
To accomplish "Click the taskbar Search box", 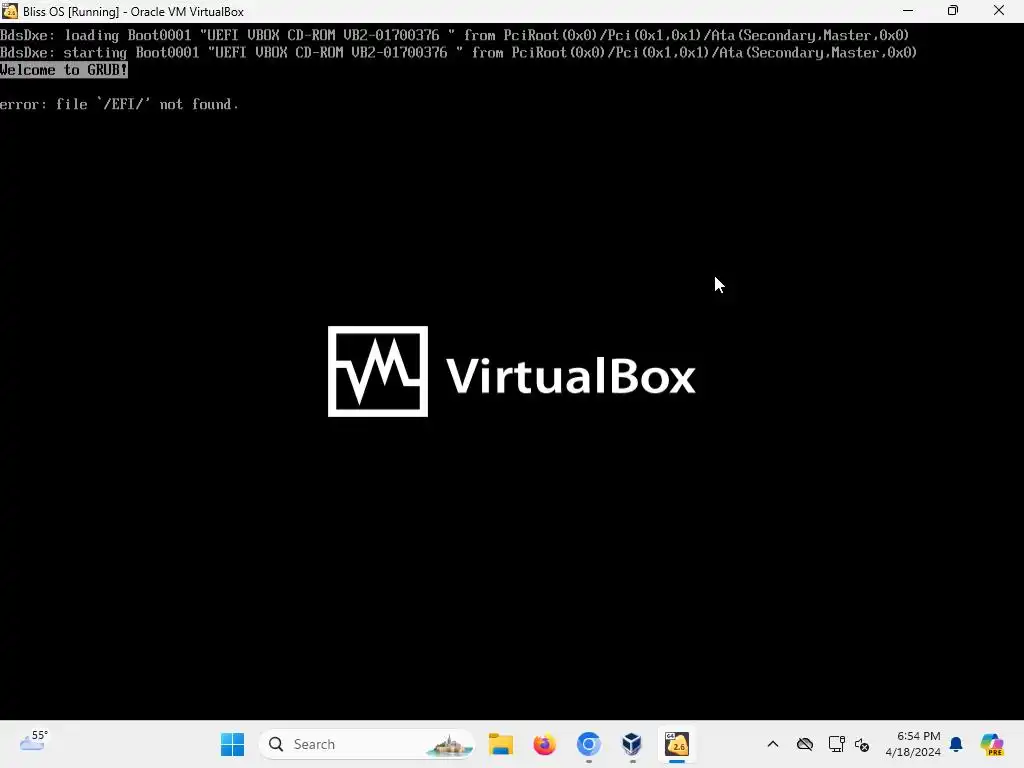I will coord(366,744).
